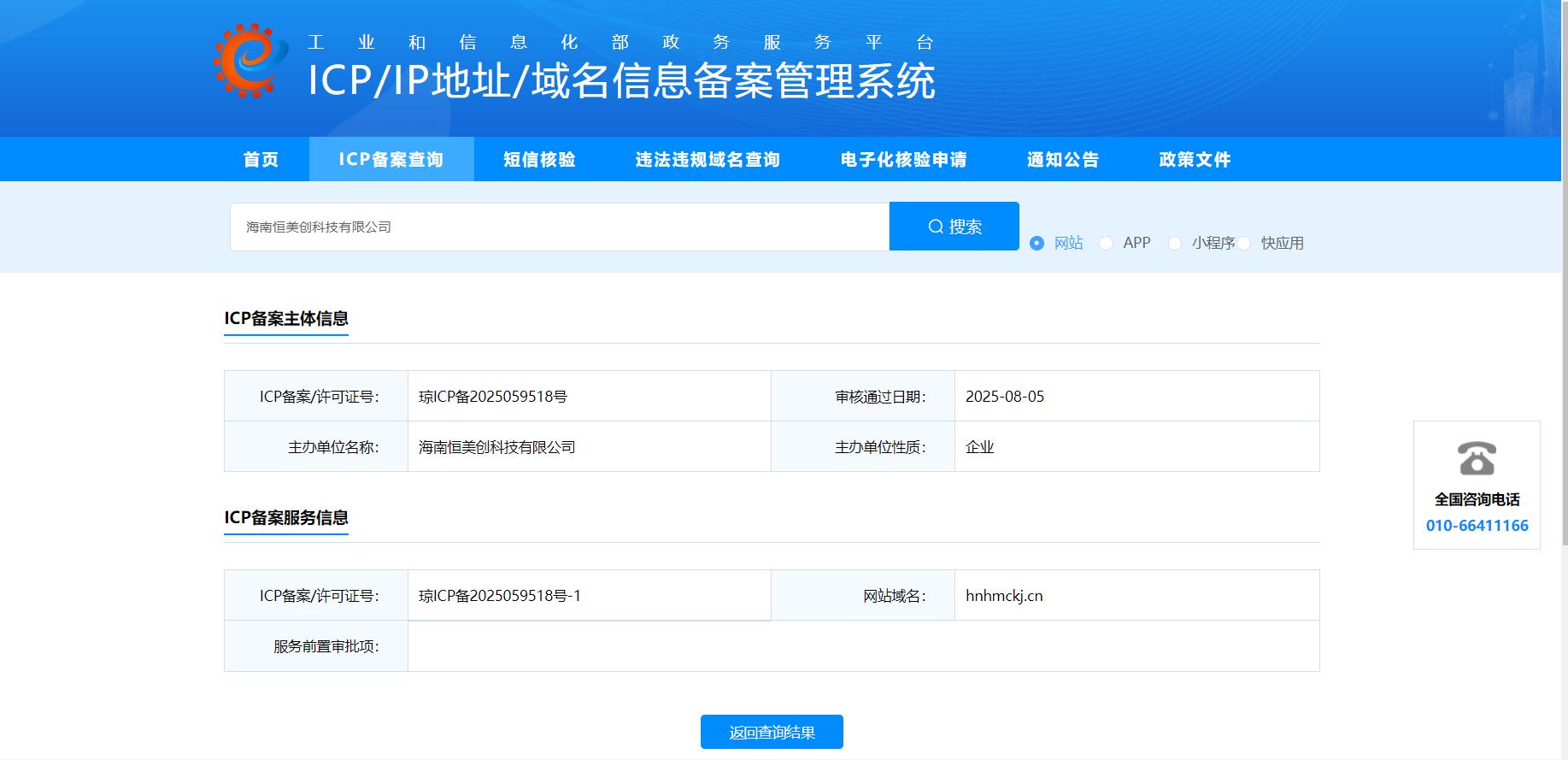Select the 快应用 radio button

[x=1244, y=244]
